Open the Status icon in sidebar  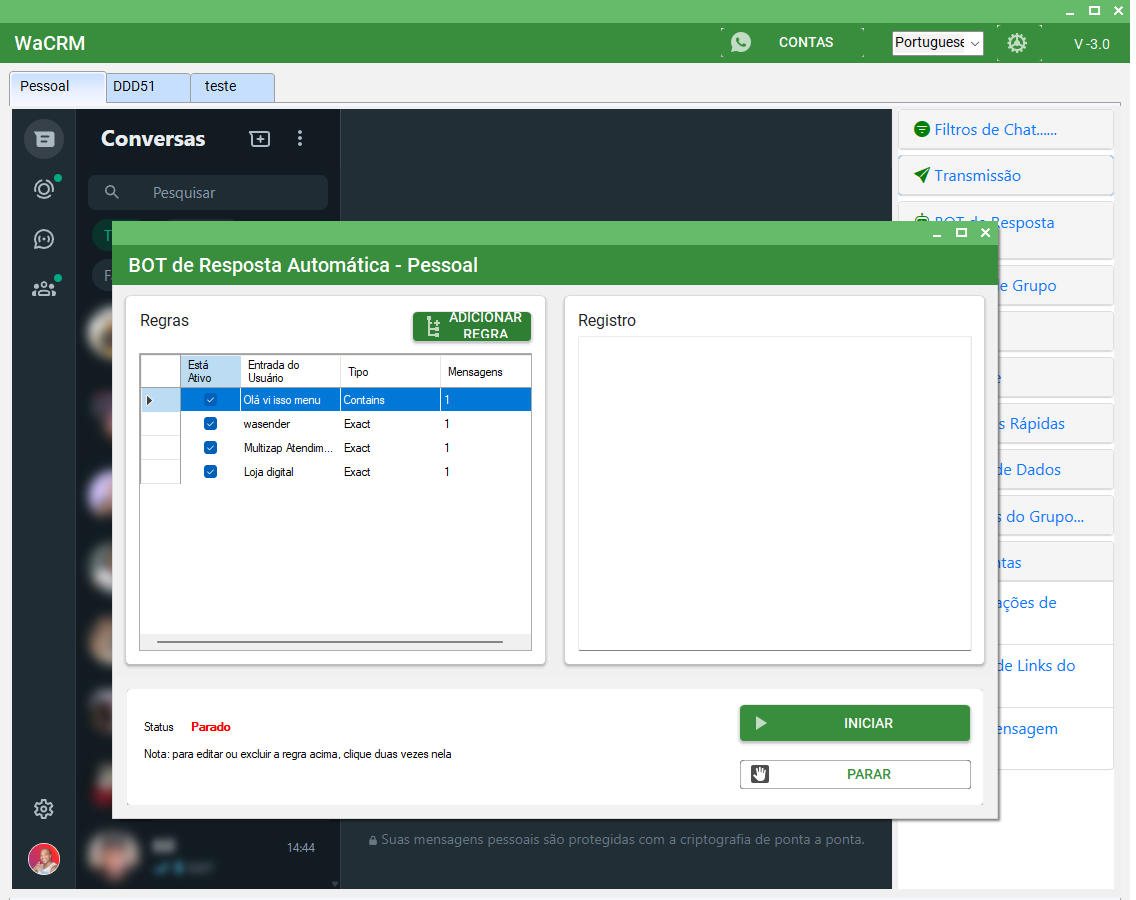click(44, 188)
